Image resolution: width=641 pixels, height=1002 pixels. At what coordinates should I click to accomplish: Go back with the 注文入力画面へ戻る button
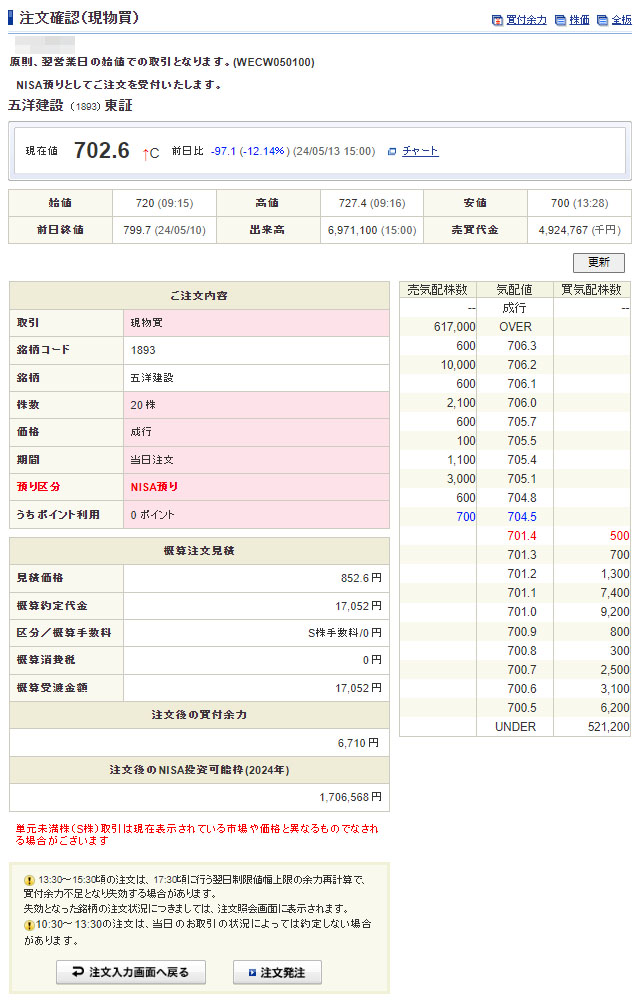click(131, 972)
